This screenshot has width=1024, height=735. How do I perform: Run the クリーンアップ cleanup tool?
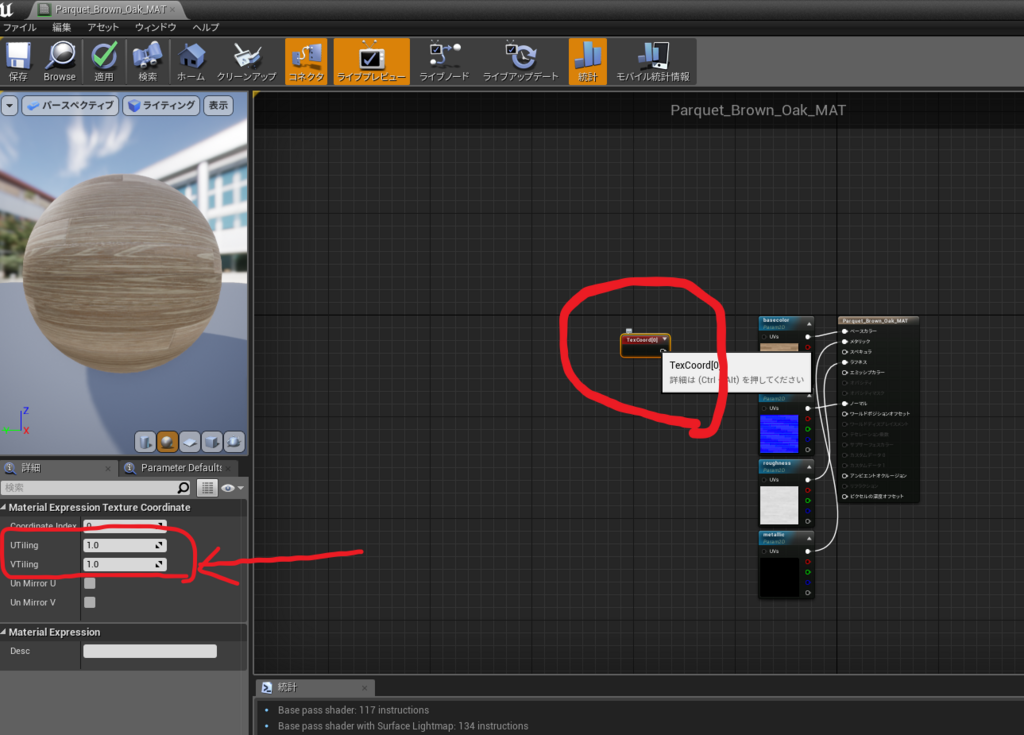pos(246,61)
